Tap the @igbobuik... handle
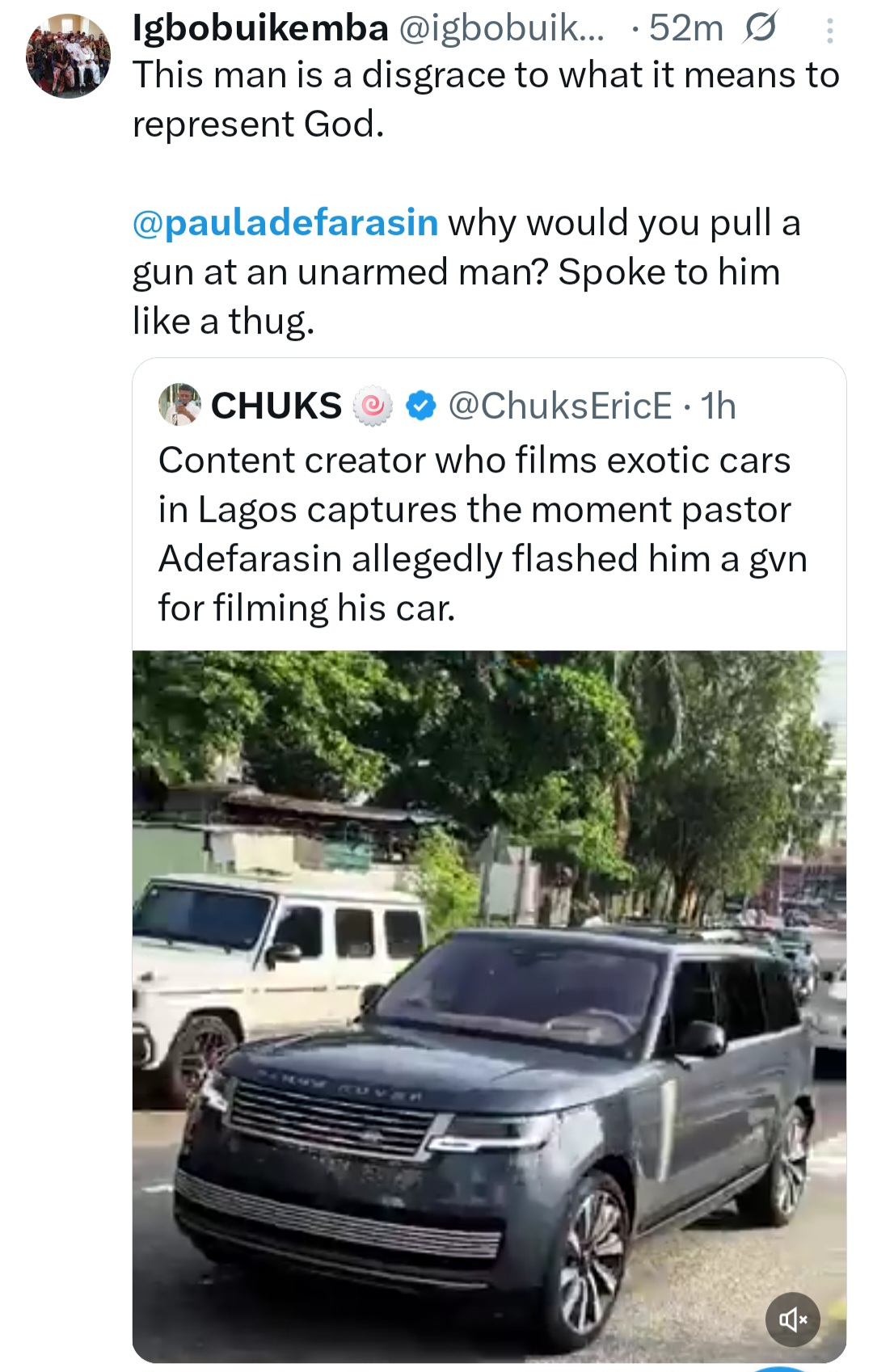The height and width of the screenshot is (1372, 873). pyautogui.click(x=501, y=29)
